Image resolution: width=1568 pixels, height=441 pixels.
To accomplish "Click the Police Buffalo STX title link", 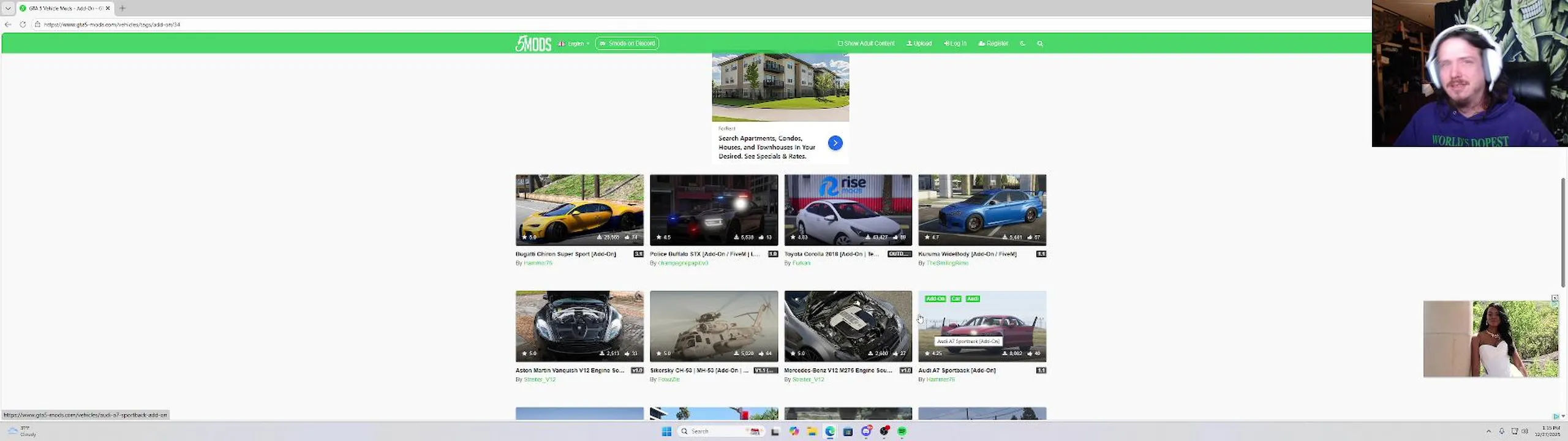I will [704, 254].
